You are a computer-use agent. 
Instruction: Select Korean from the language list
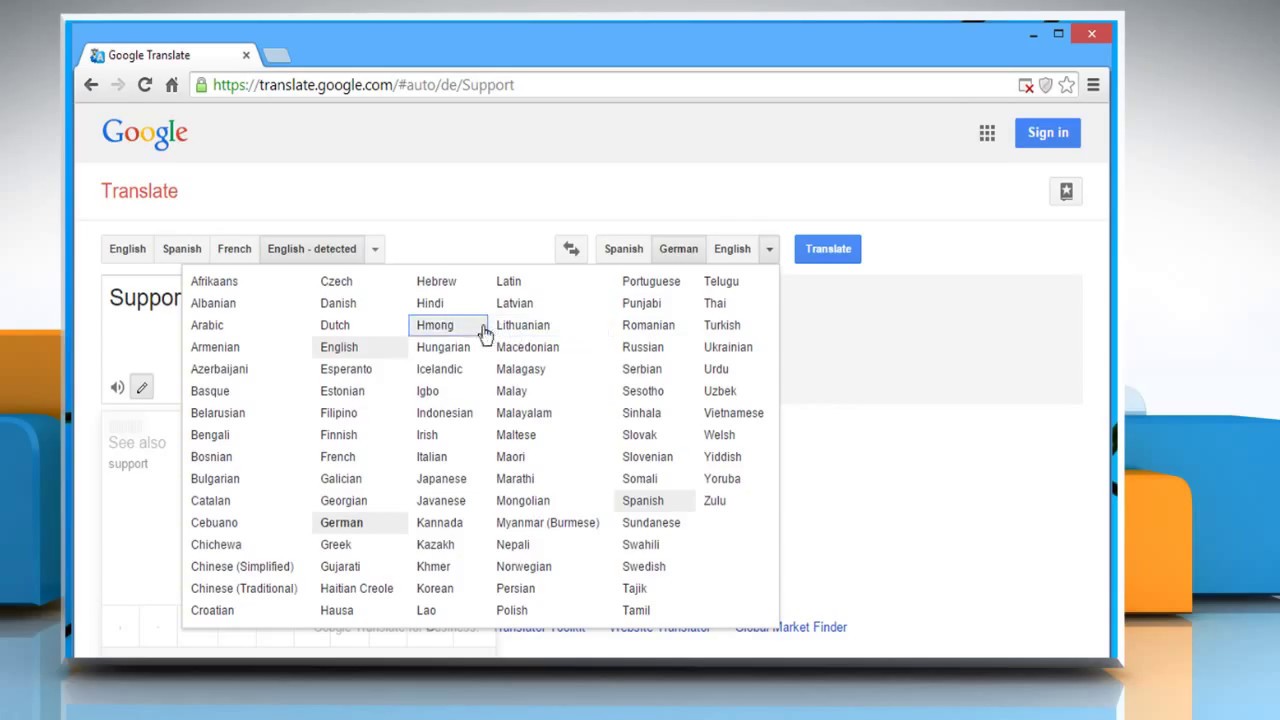tap(435, 588)
